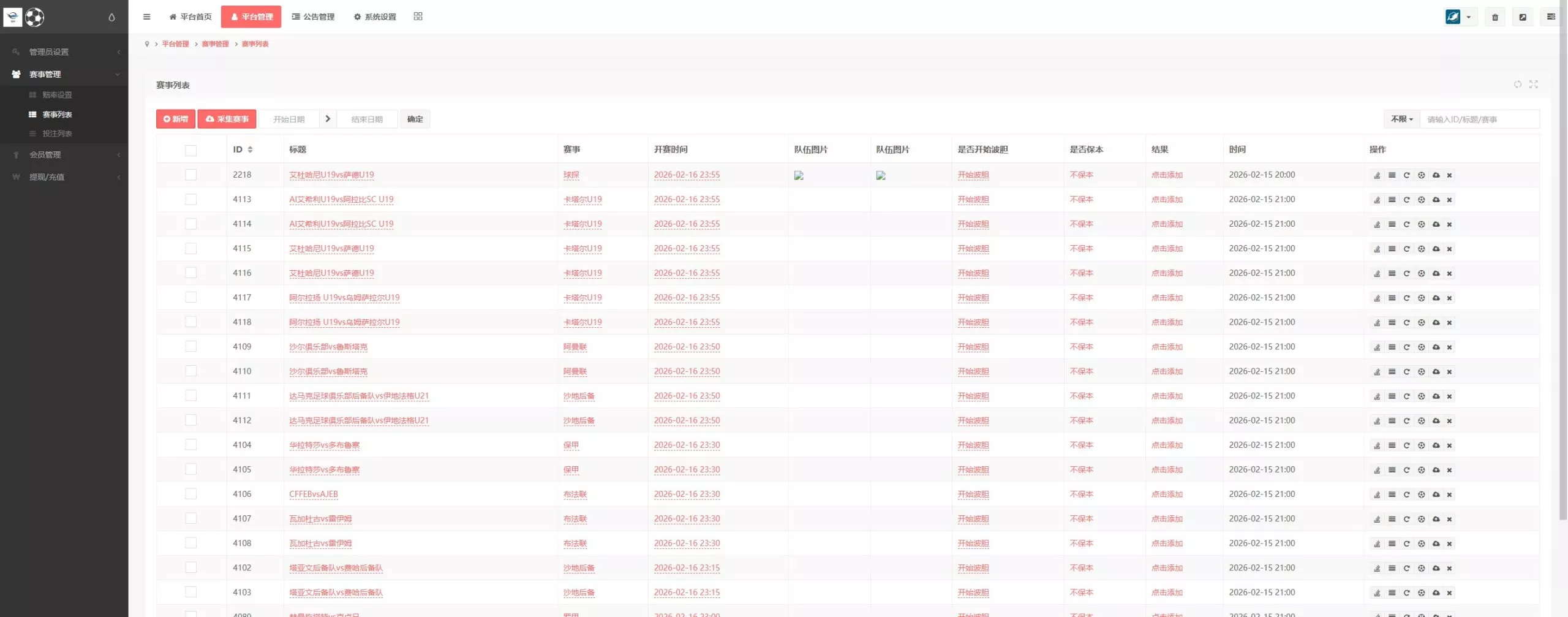The width and height of the screenshot is (1568, 617).
Task: Delete match 4115 with the X icon
Action: point(1449,249)
